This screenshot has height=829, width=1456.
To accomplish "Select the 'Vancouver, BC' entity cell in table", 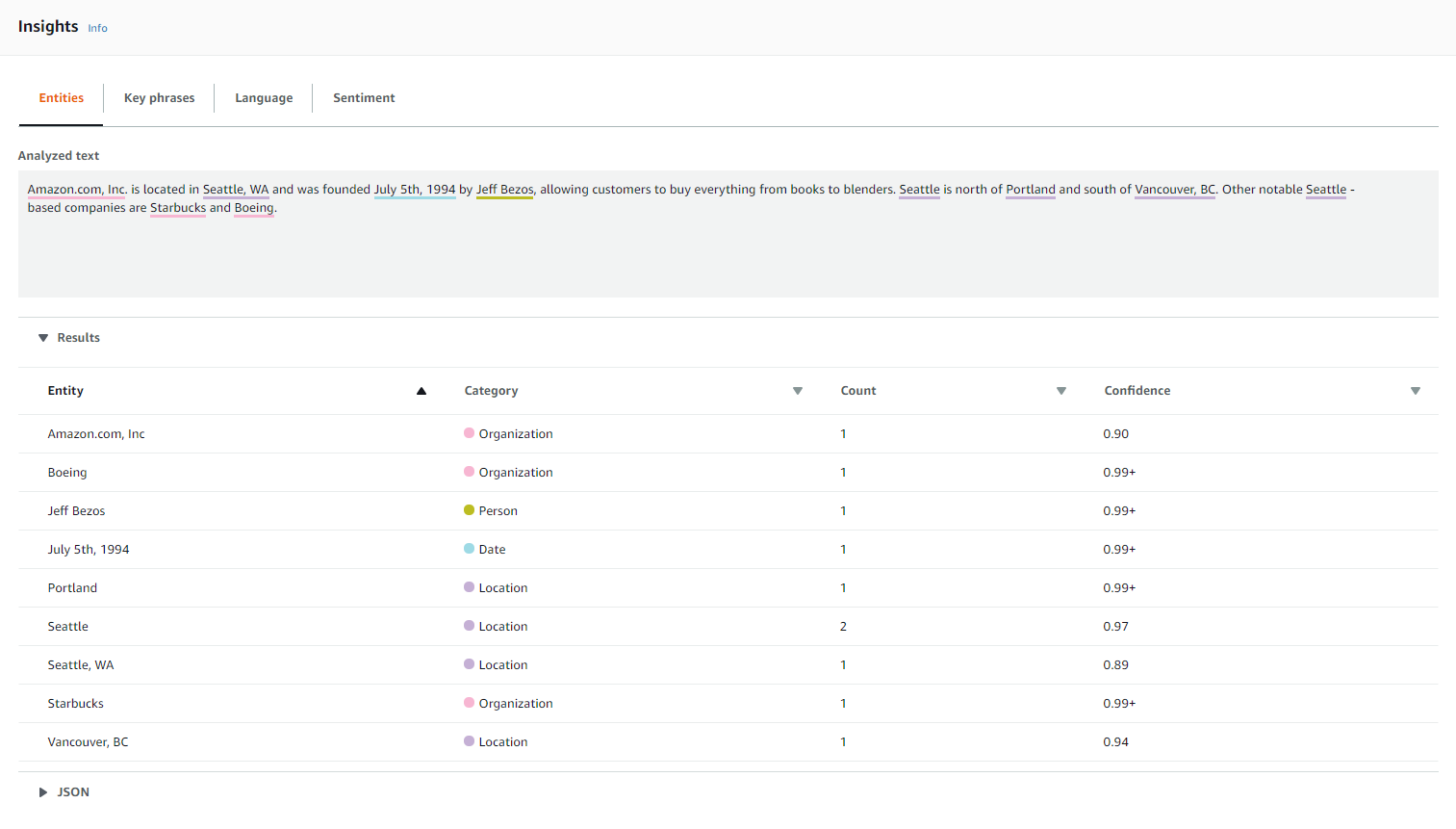I will [x=88, y=742].
